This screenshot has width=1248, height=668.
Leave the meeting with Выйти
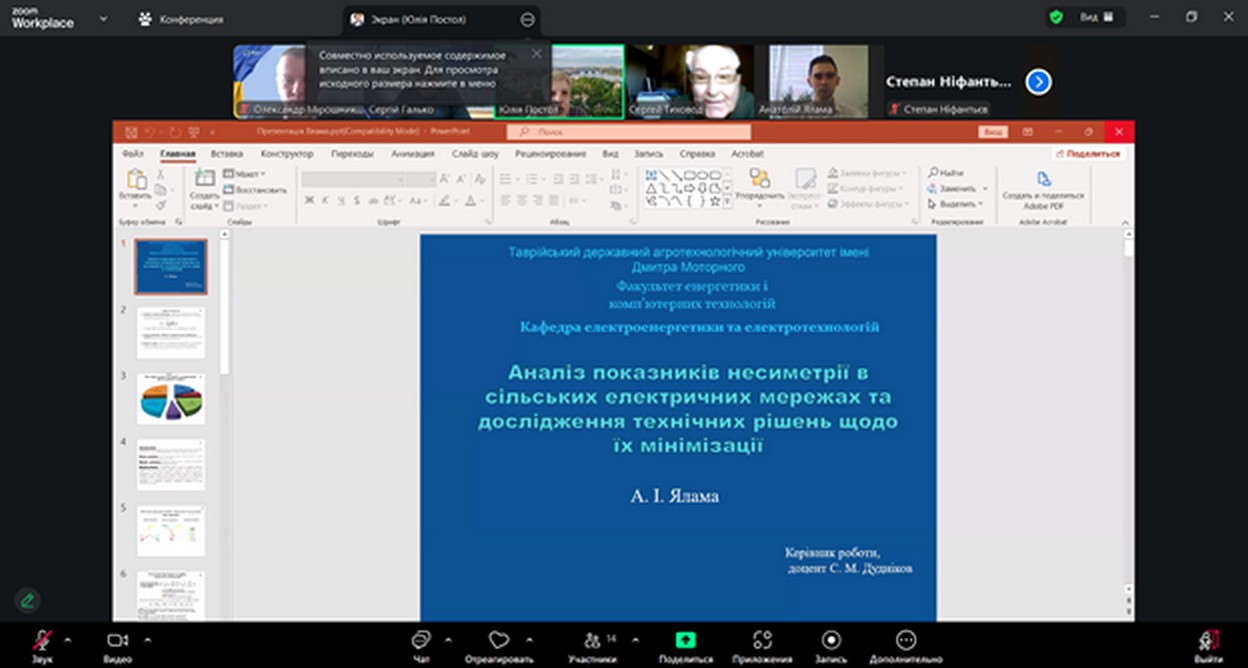tap(1208, 641)
